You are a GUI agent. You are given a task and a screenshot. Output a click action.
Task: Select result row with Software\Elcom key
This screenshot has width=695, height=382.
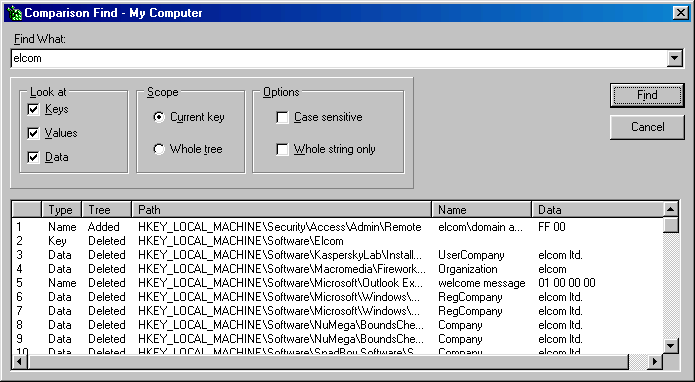(337, 241)
